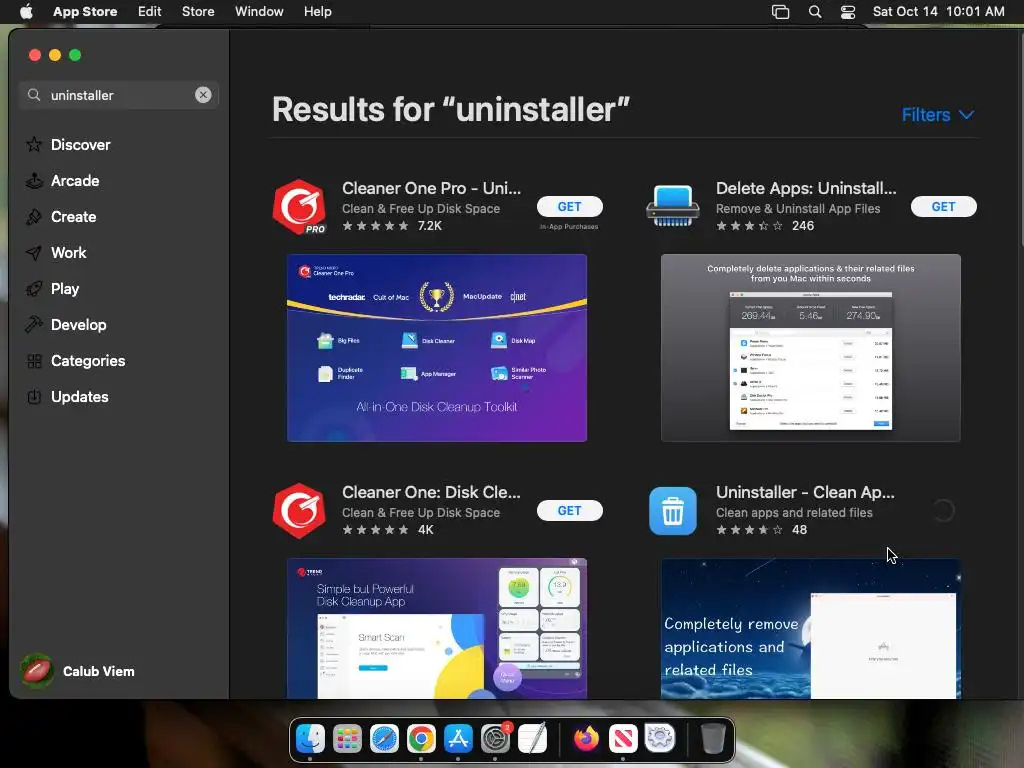Open the Store menu

click(198, 12)
